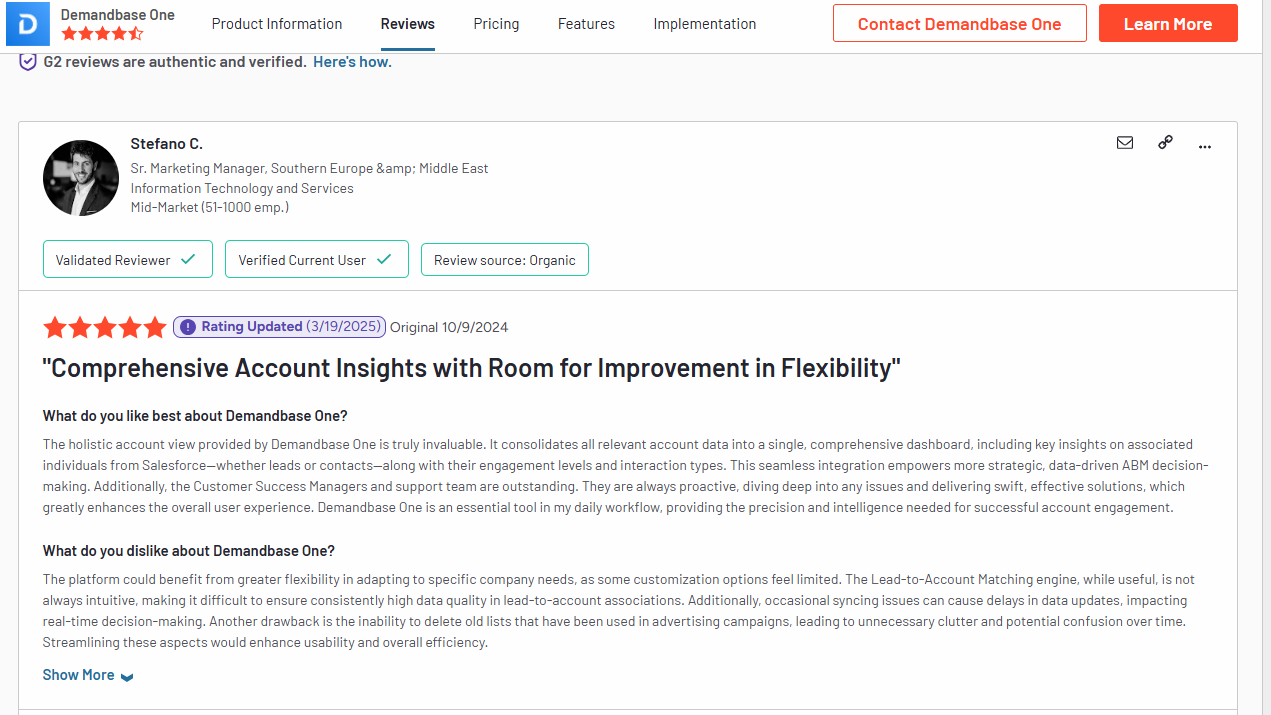Open Stefano C.'s profile photo
This screenshot has width=1271, height=715.
coord(81,178)
